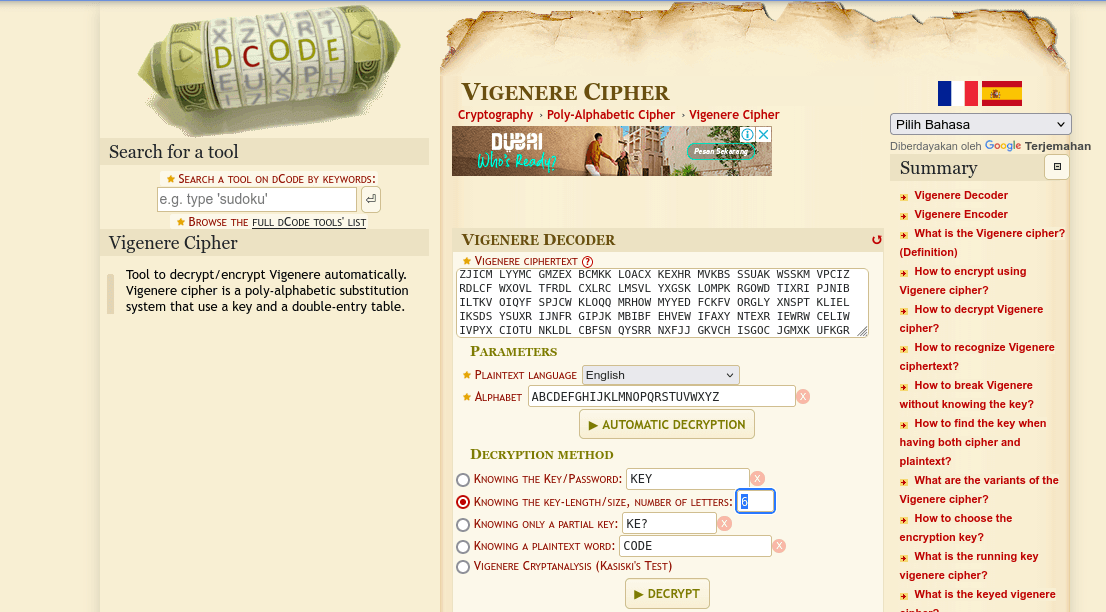Click the ciphertext help question mark
The height and width of the screenshot is (612, 1106).
click(x=588, y=262)
